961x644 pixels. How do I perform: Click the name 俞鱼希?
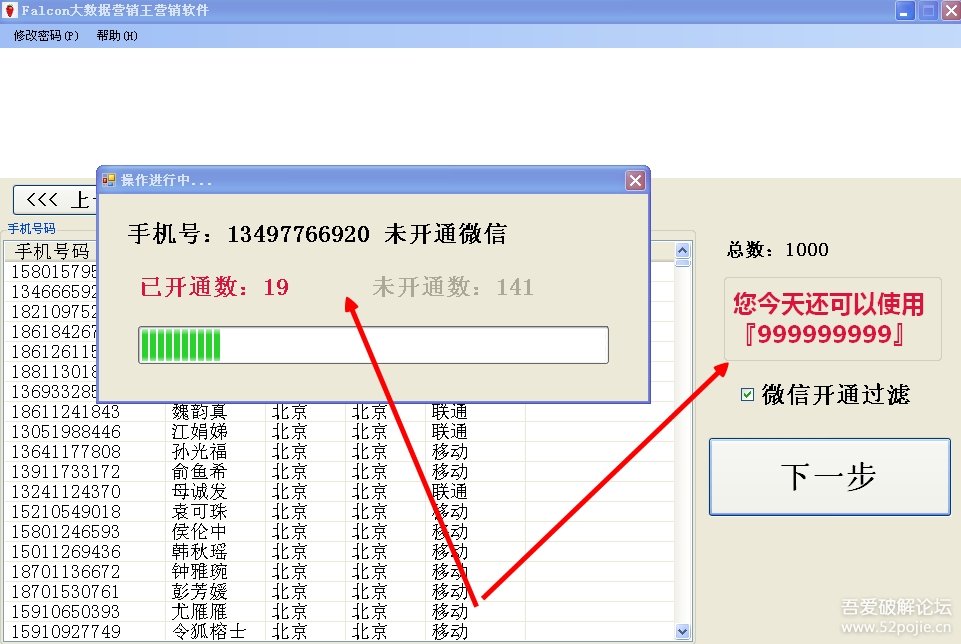199,471
